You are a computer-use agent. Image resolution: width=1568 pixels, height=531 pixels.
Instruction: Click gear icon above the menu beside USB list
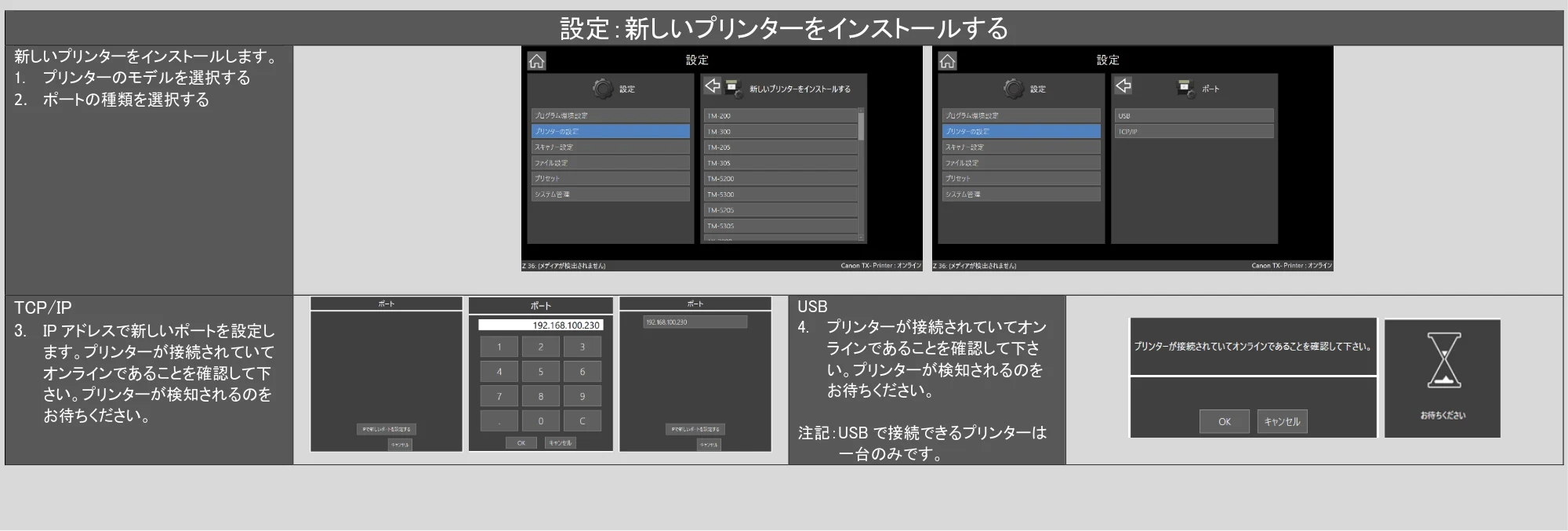(x=1014, y=89)
